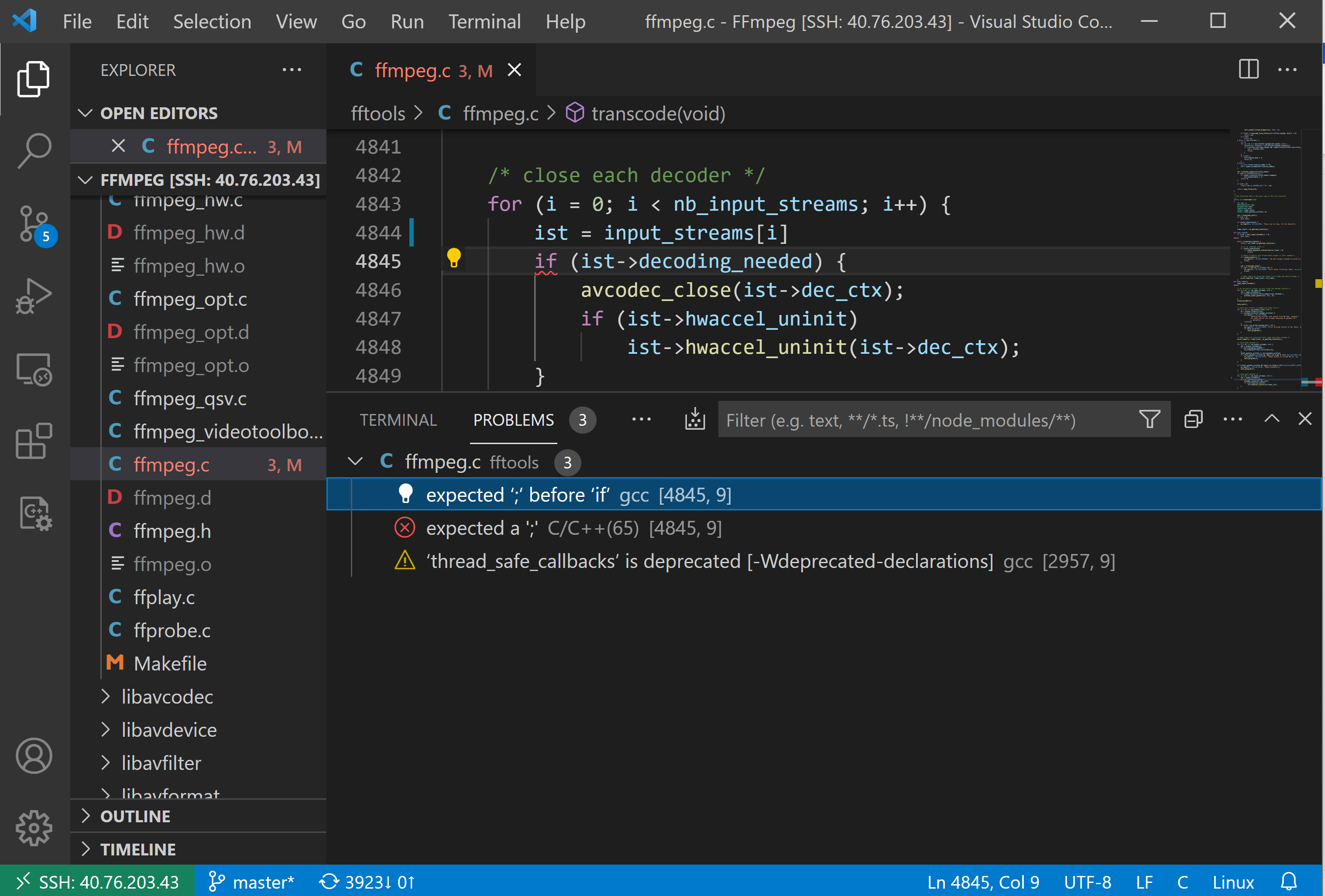Open the Search view in activity bar
The image size is (1325, 896).
click(x=34, y=150)
